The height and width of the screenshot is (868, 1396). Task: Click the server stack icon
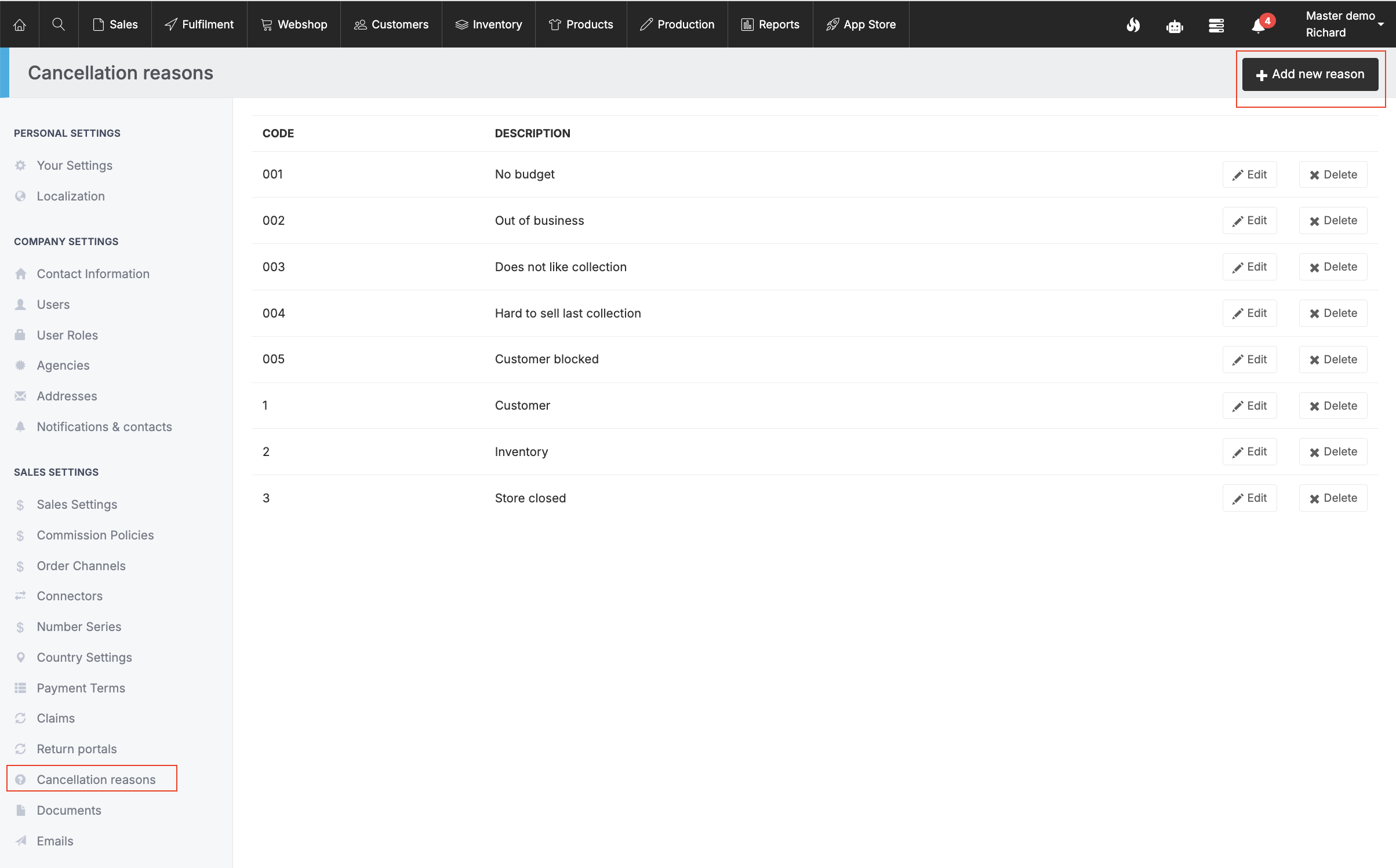1216,25
